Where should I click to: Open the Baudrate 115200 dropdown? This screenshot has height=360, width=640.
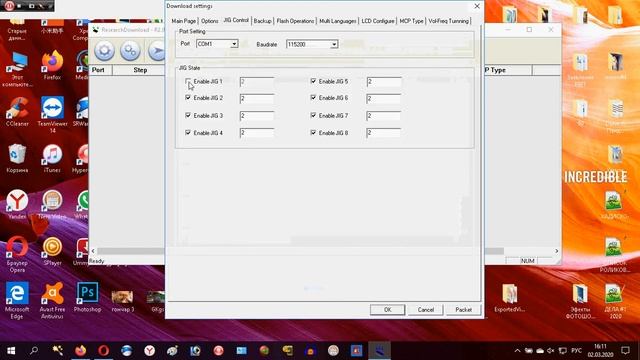coord(334,44)
